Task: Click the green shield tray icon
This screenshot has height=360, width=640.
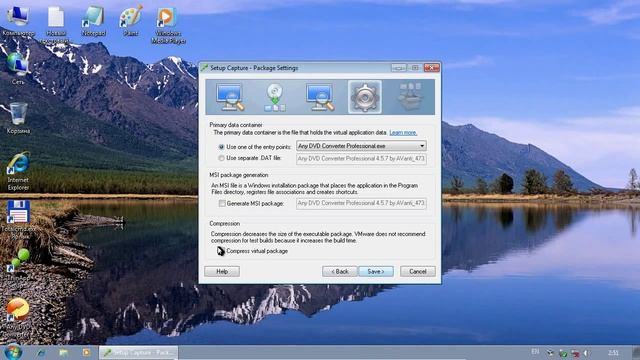Action: [x=563, y=353]
